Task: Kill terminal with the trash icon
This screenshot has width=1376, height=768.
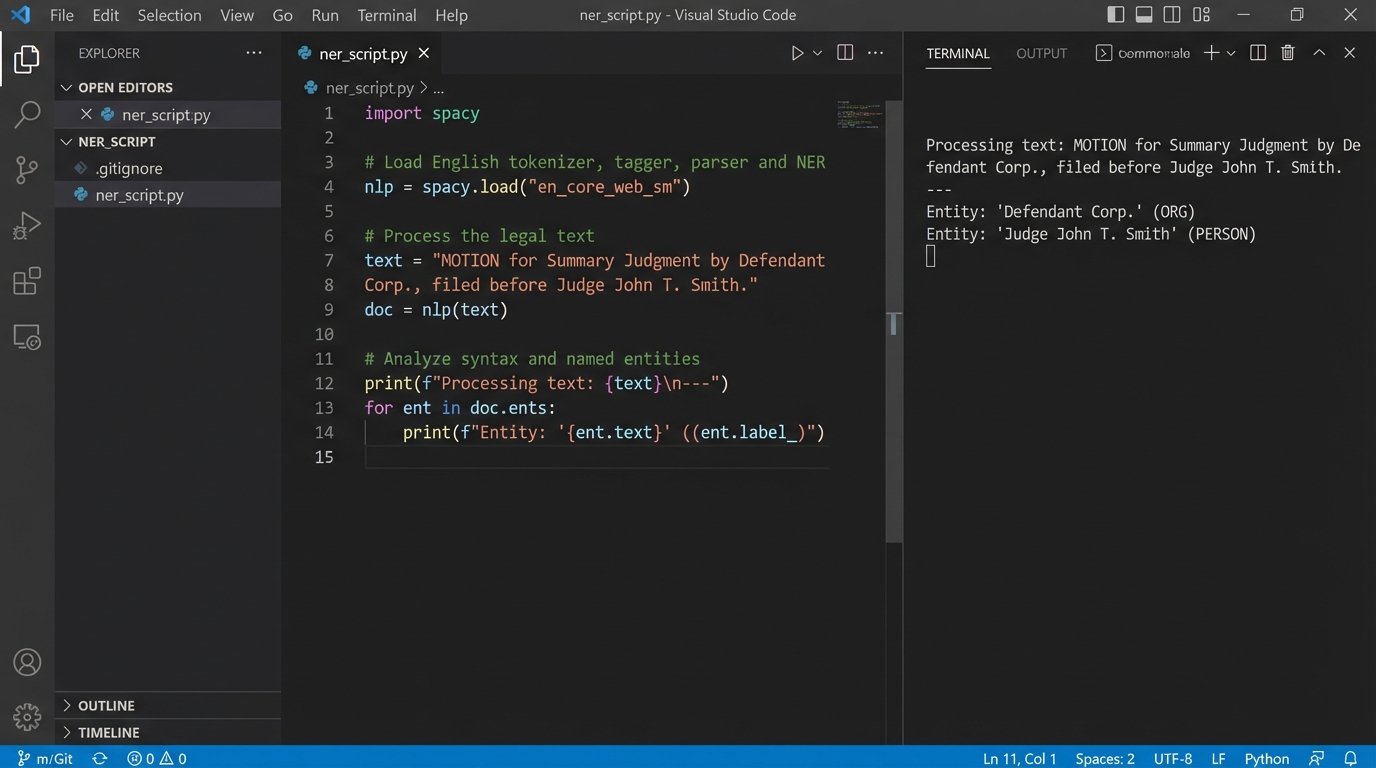Action: click(x=1288, y=54)
